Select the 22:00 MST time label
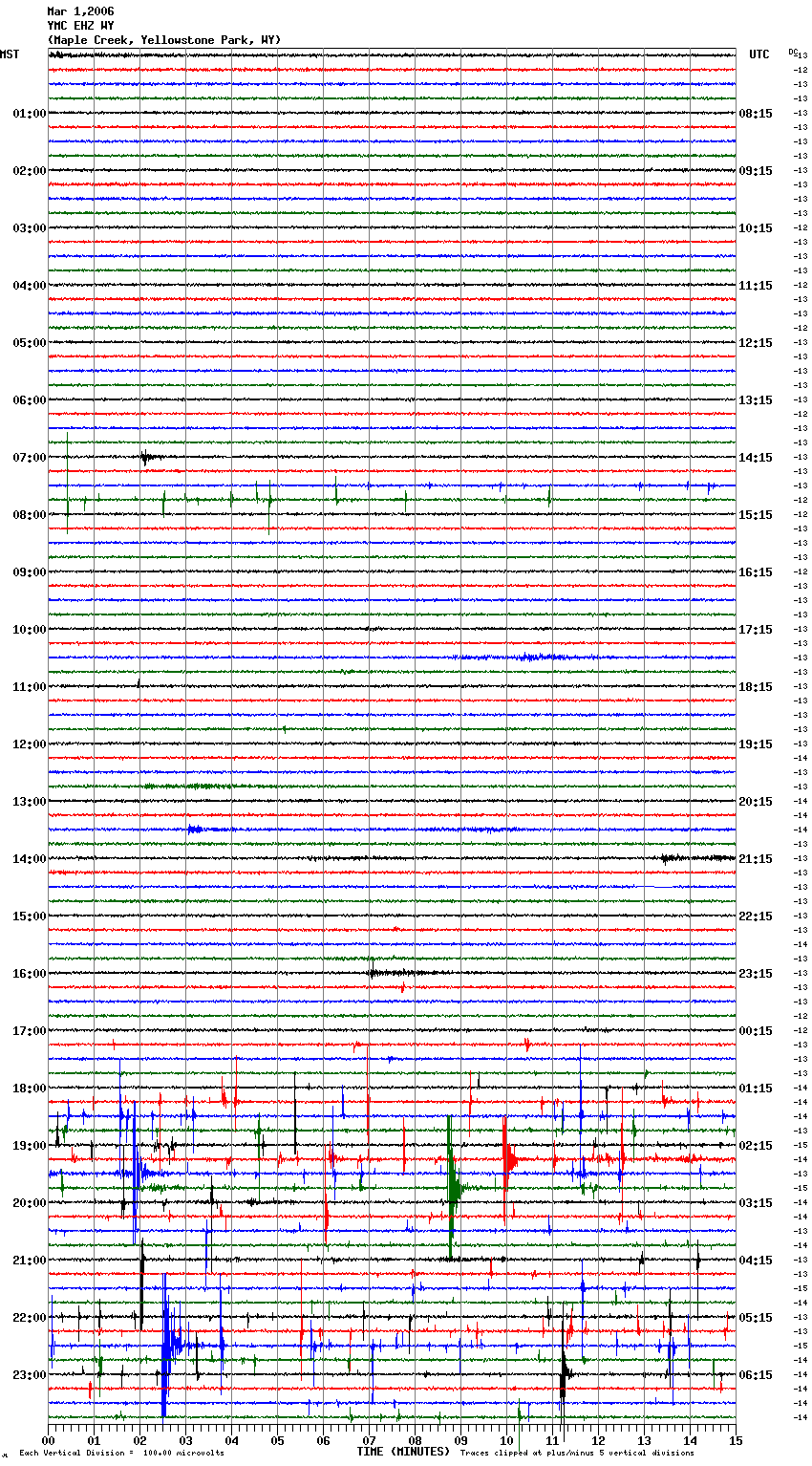 [30, 1318]
